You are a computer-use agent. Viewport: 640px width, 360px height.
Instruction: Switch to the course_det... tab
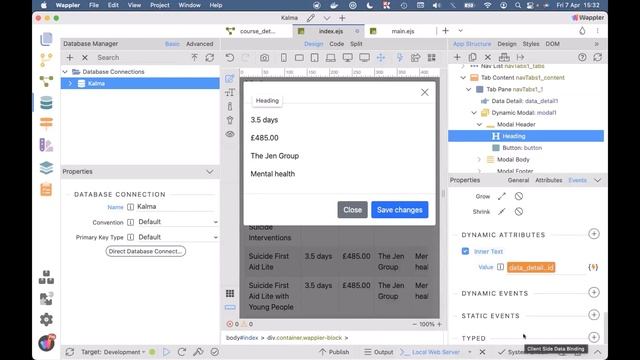(257, 31)
